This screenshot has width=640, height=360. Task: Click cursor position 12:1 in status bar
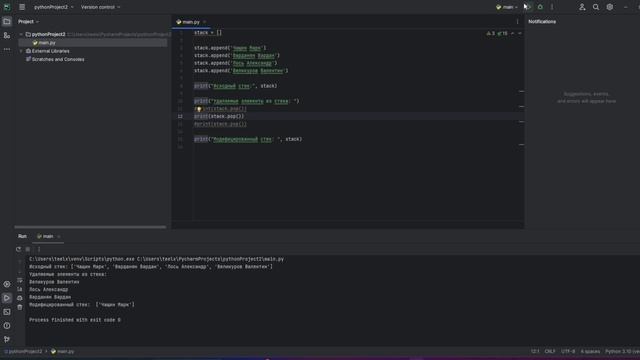(535, 351)
